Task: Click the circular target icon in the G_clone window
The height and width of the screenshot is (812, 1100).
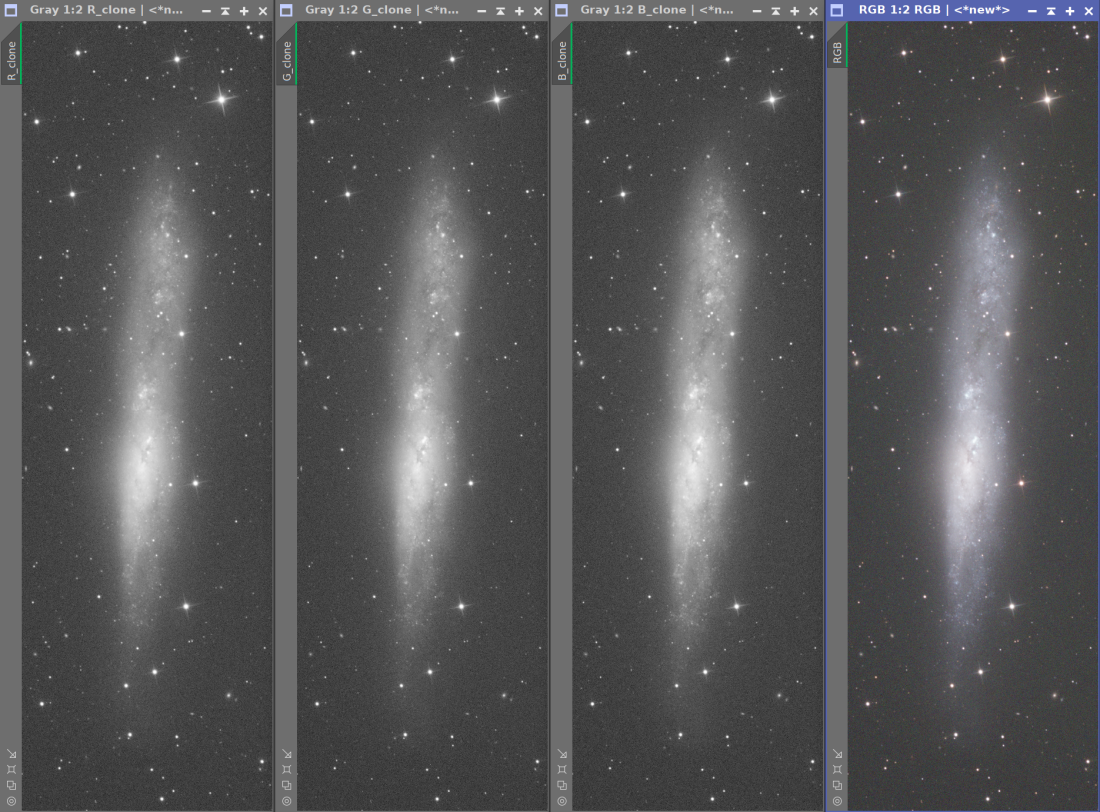Action: [286, 801]
